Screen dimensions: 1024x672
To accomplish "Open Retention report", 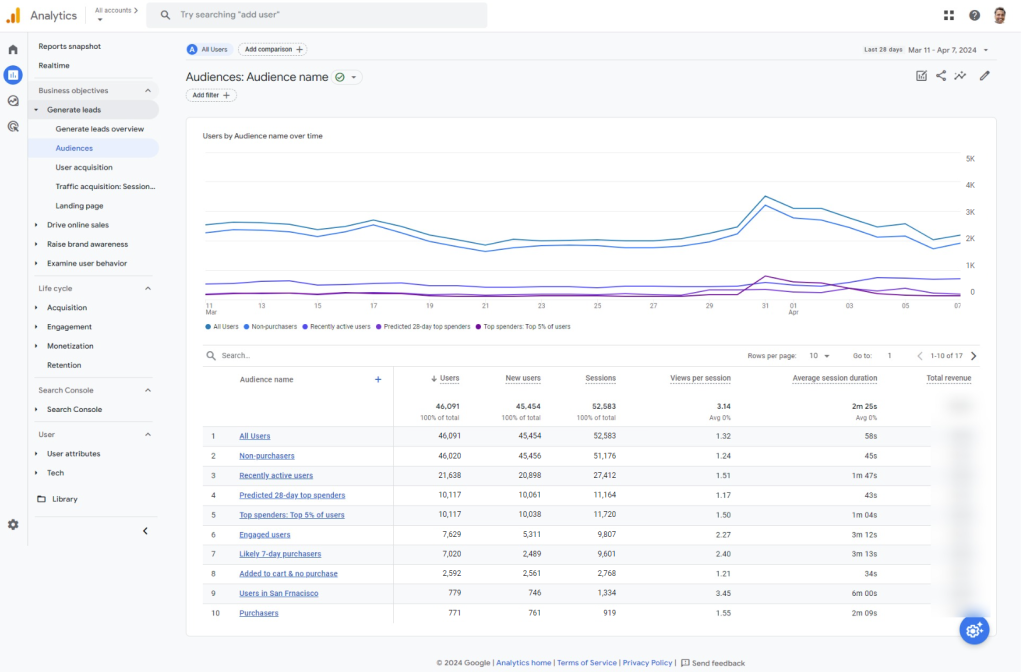I will click(x=64, y=365).
